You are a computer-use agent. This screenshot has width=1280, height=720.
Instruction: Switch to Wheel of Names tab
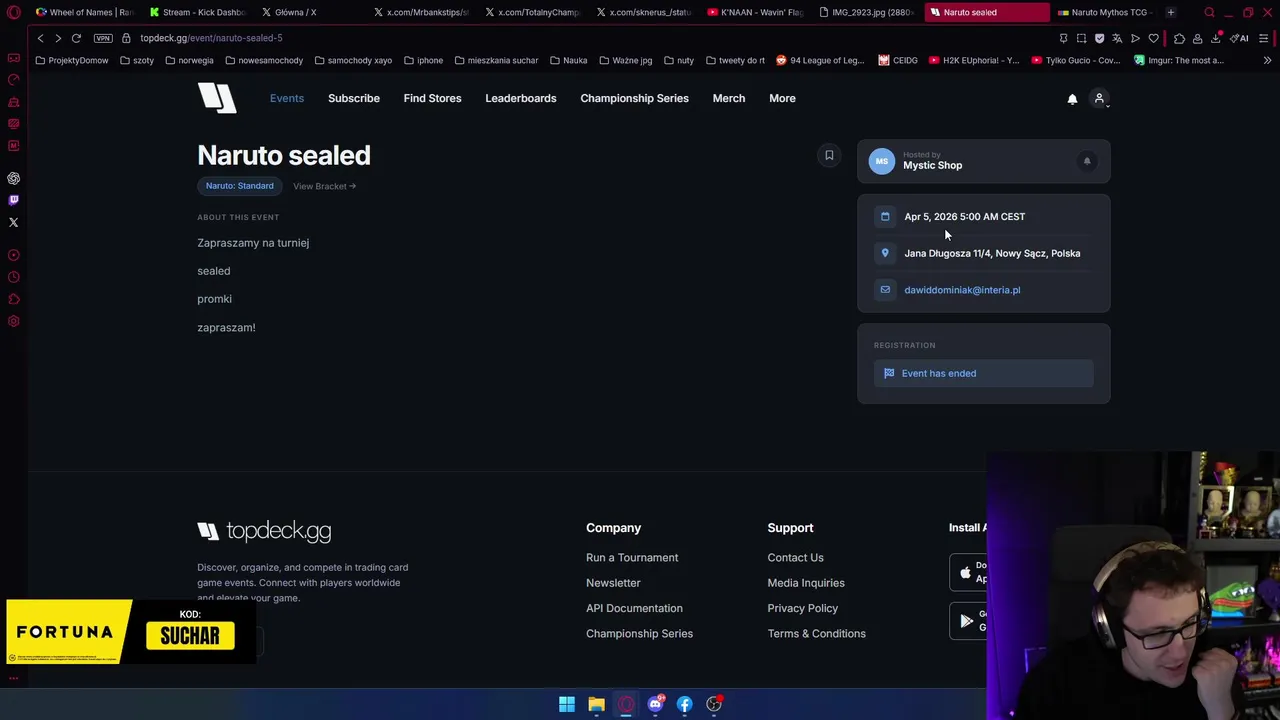tap(83, 12)
